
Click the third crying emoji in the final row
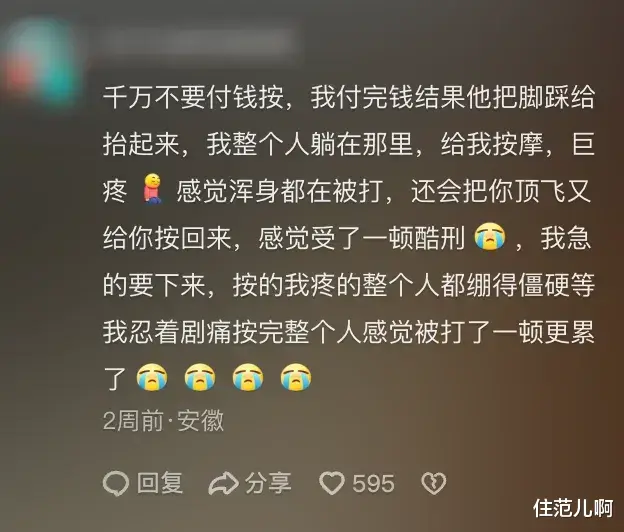(x=248, y=377)
